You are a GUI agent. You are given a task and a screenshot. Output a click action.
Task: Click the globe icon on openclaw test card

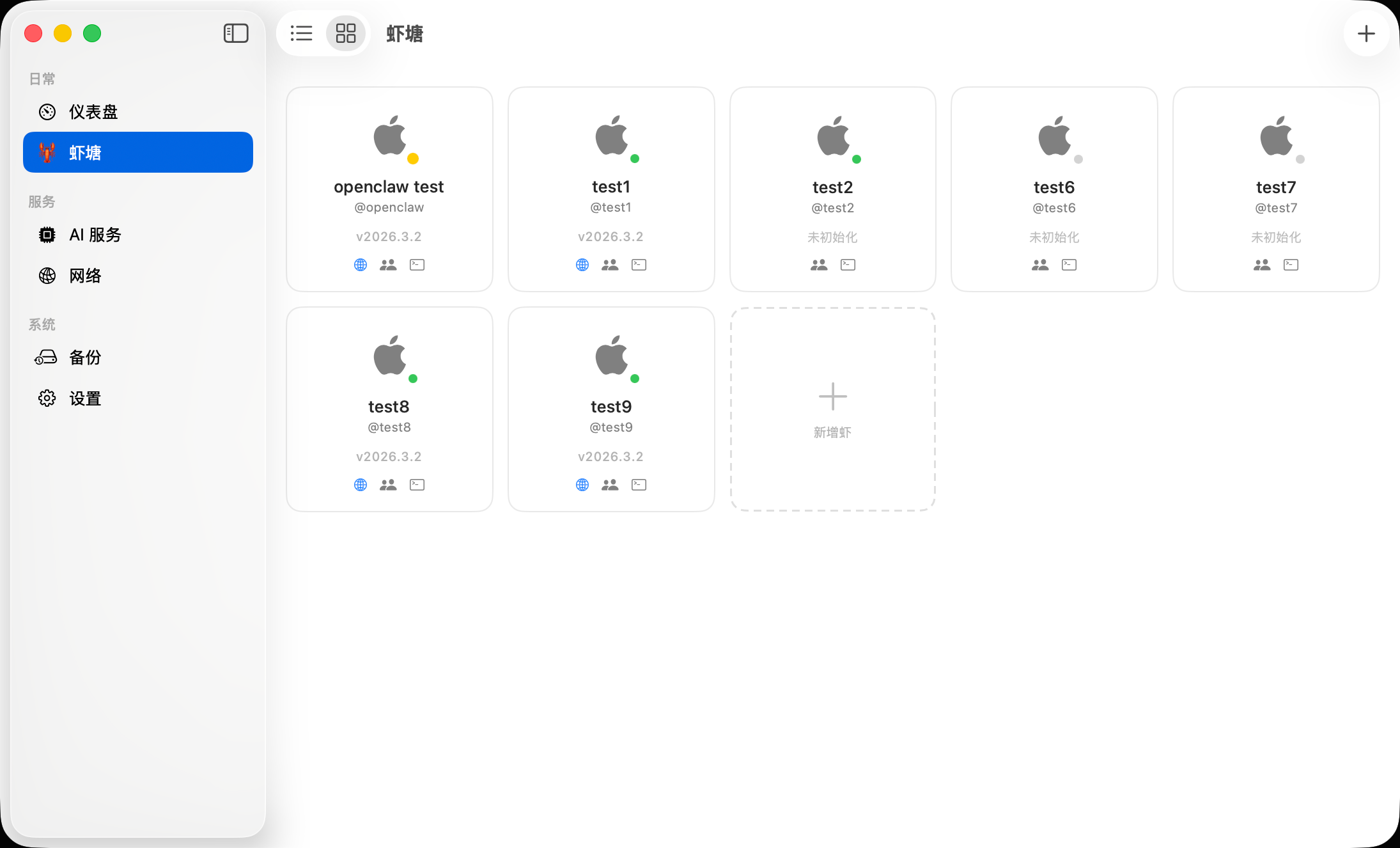point(361,265)
